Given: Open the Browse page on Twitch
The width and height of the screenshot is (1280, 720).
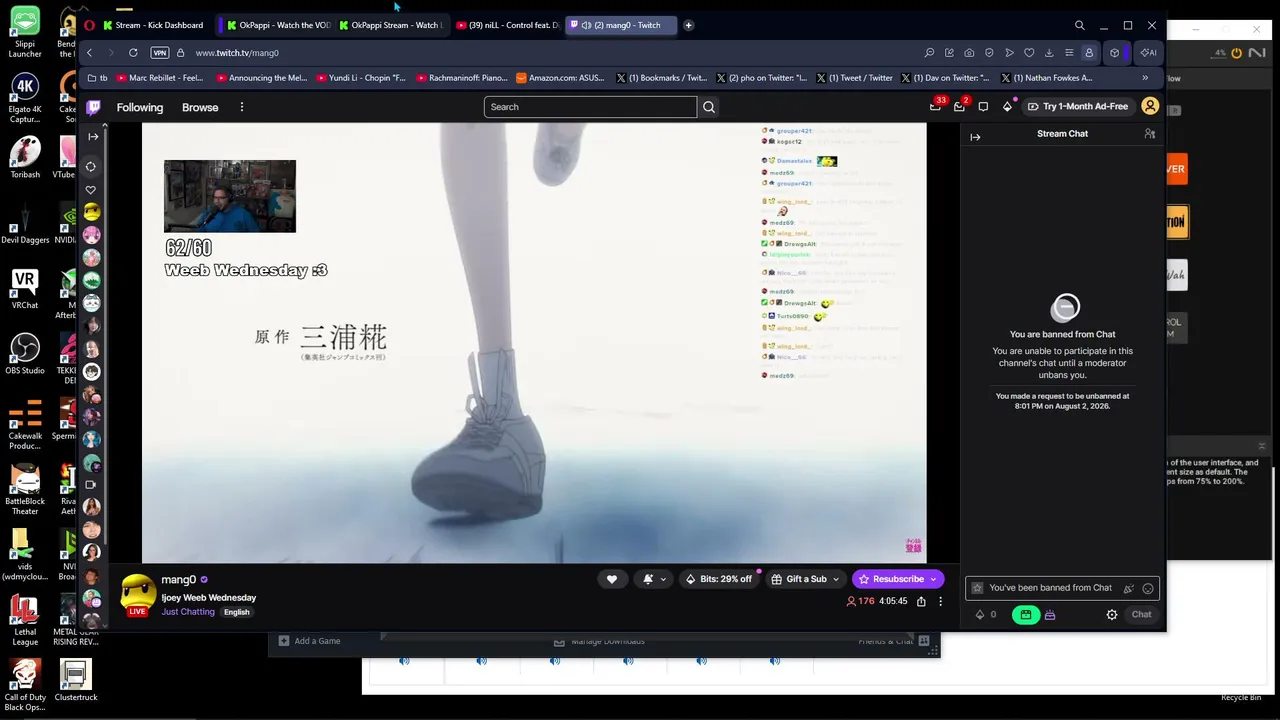Looking at the screenshot, I should pyautogui.click(x=200, y=107).
